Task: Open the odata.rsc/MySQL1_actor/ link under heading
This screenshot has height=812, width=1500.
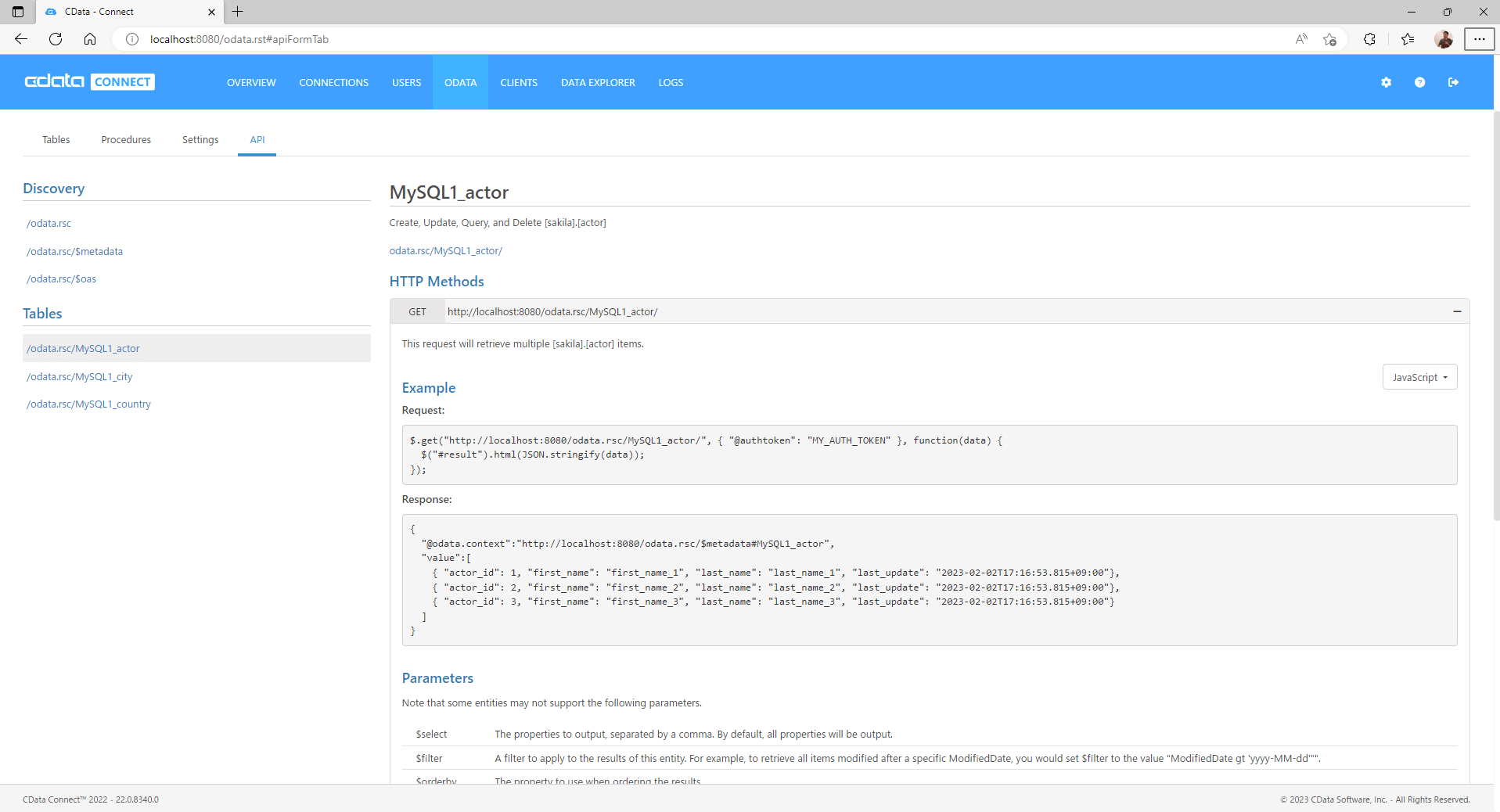Action: [445, 251]
